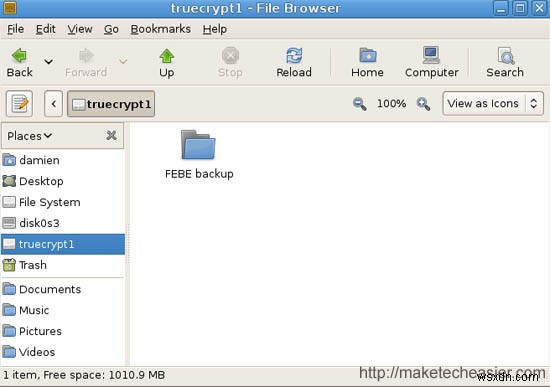This screenshot has height=387, width=550.
Task: Open the Go menu
Action: coord(111,29)
